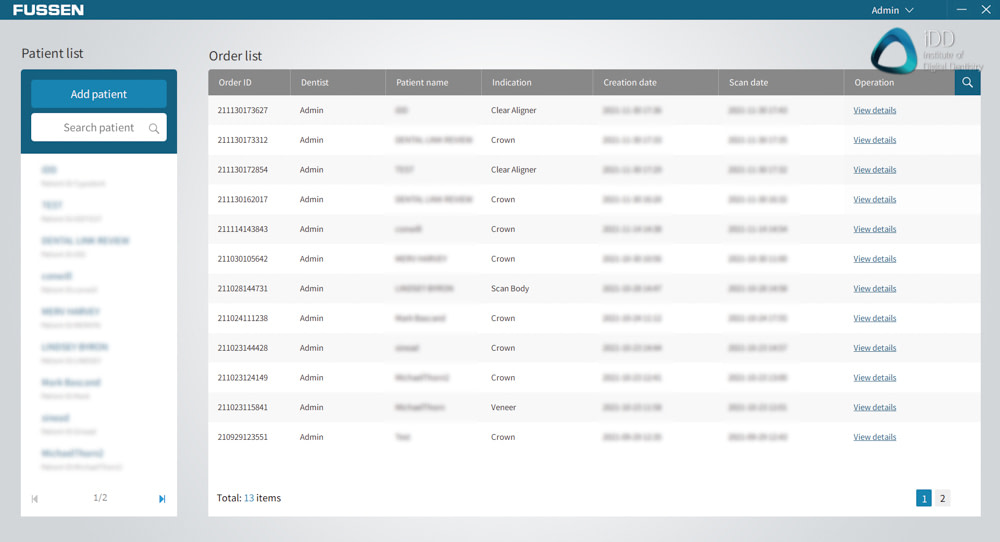Click the Indication column header
Screen dimensions: 1000x542
[x=537, y=82]
